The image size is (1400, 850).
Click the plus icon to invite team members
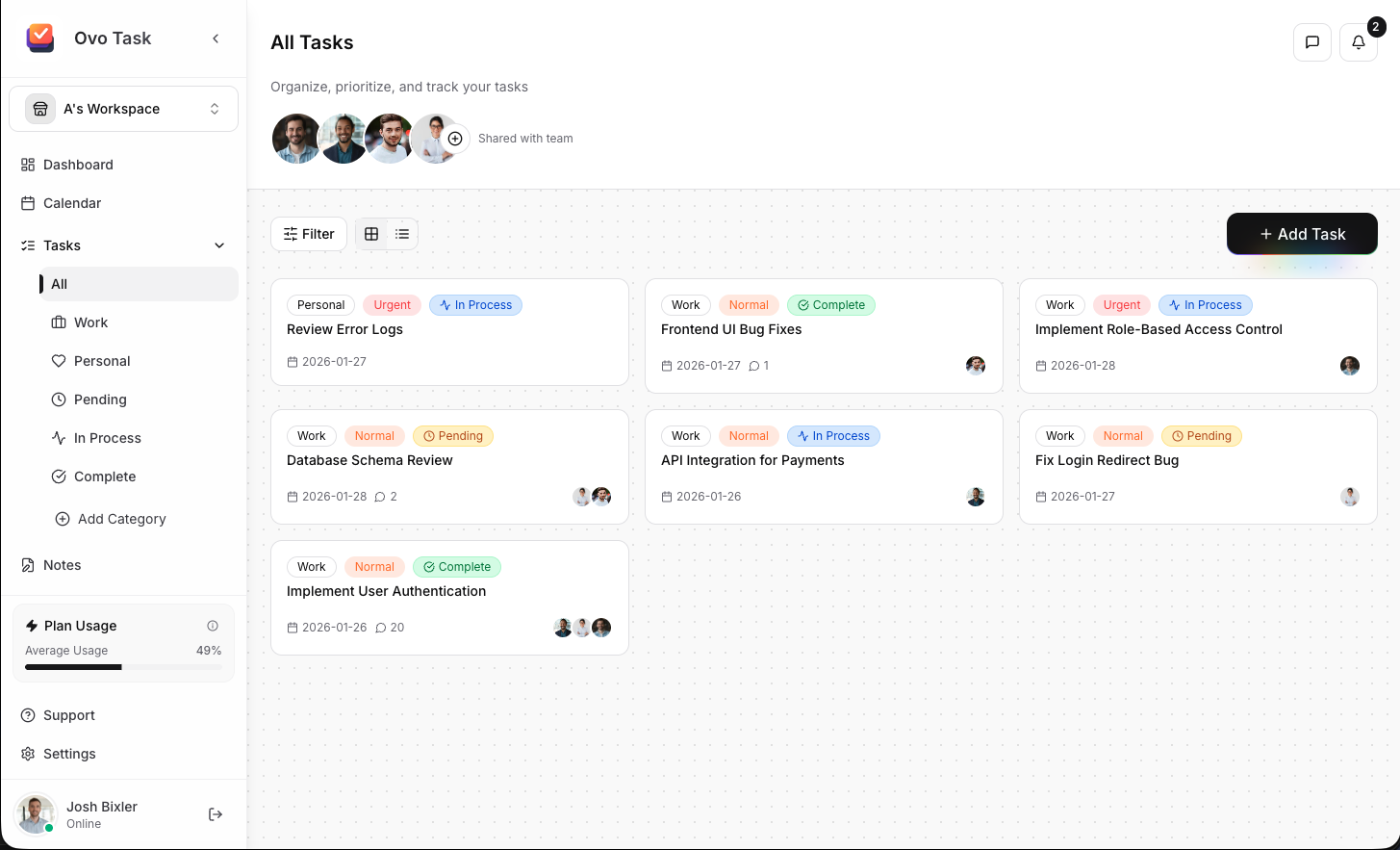coord(454,138)
